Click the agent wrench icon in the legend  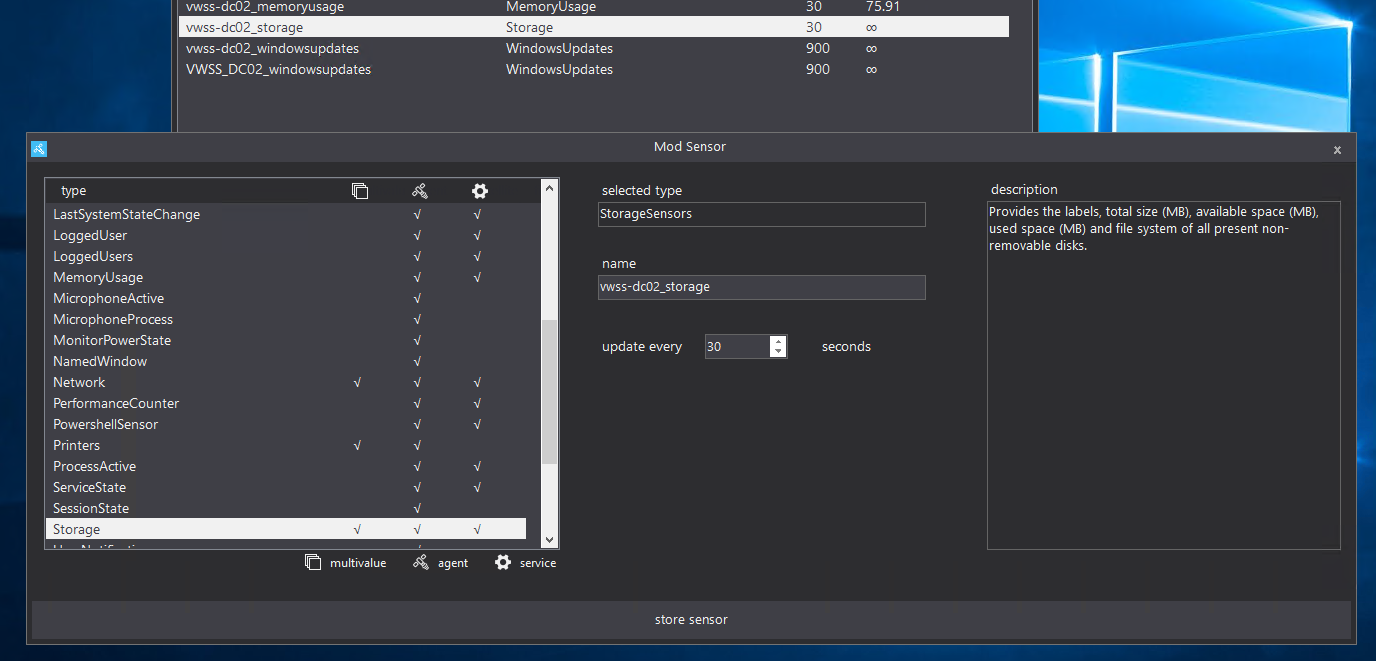coord(421,562)
